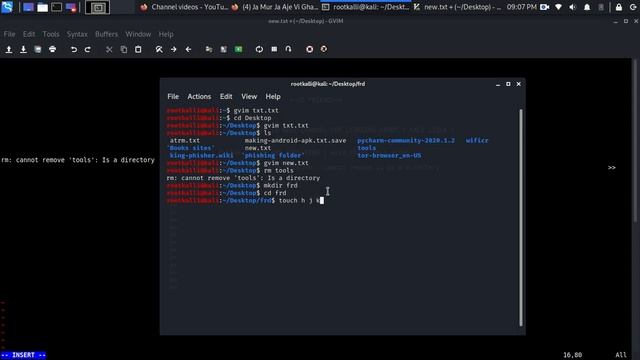The width and height of the screenshot is (640, 360).
Task: Open the Actions menu in the terminal
Action: coord(199,97)
